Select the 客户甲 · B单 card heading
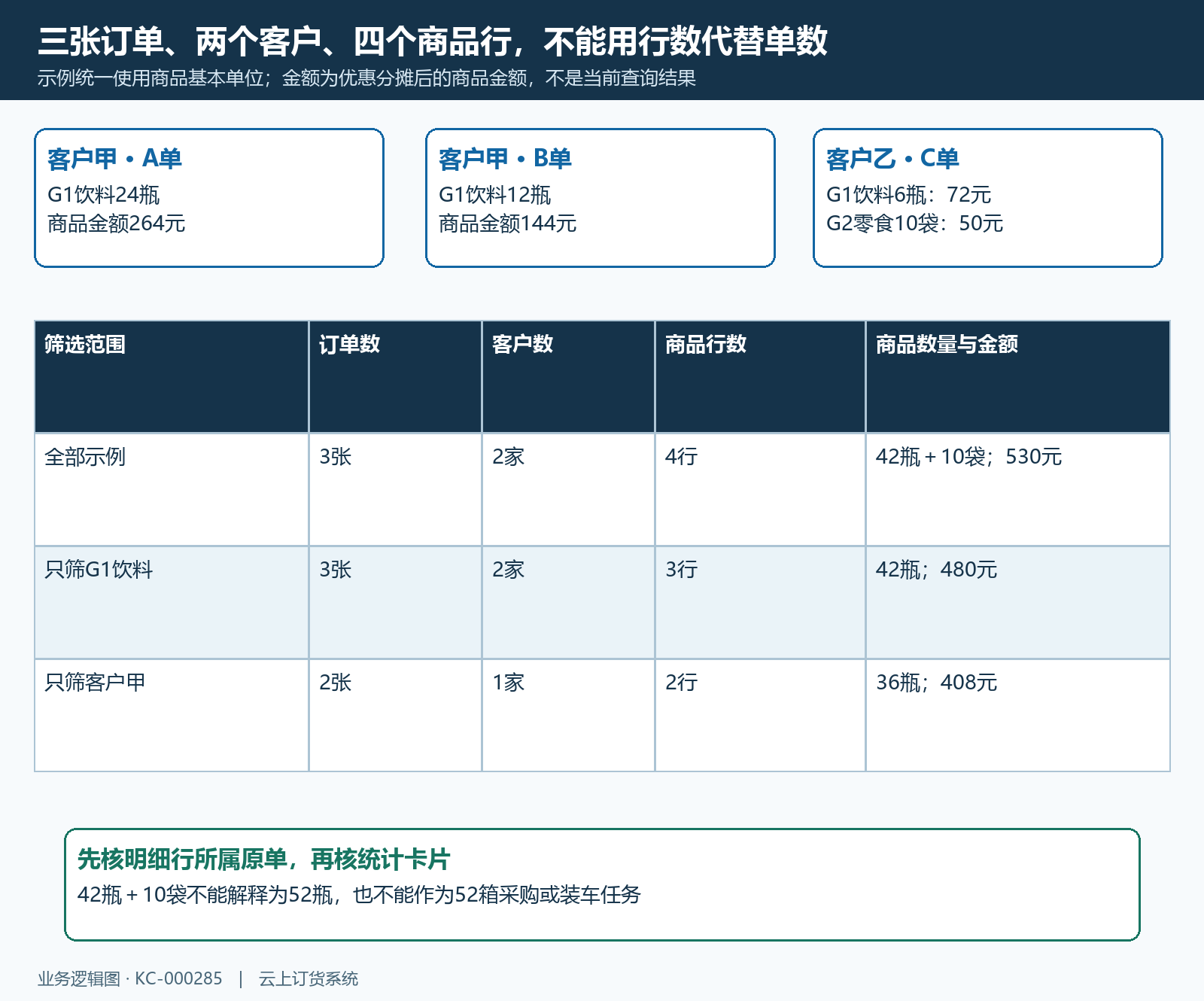The image size is (1204, 1001). point(505,158)
